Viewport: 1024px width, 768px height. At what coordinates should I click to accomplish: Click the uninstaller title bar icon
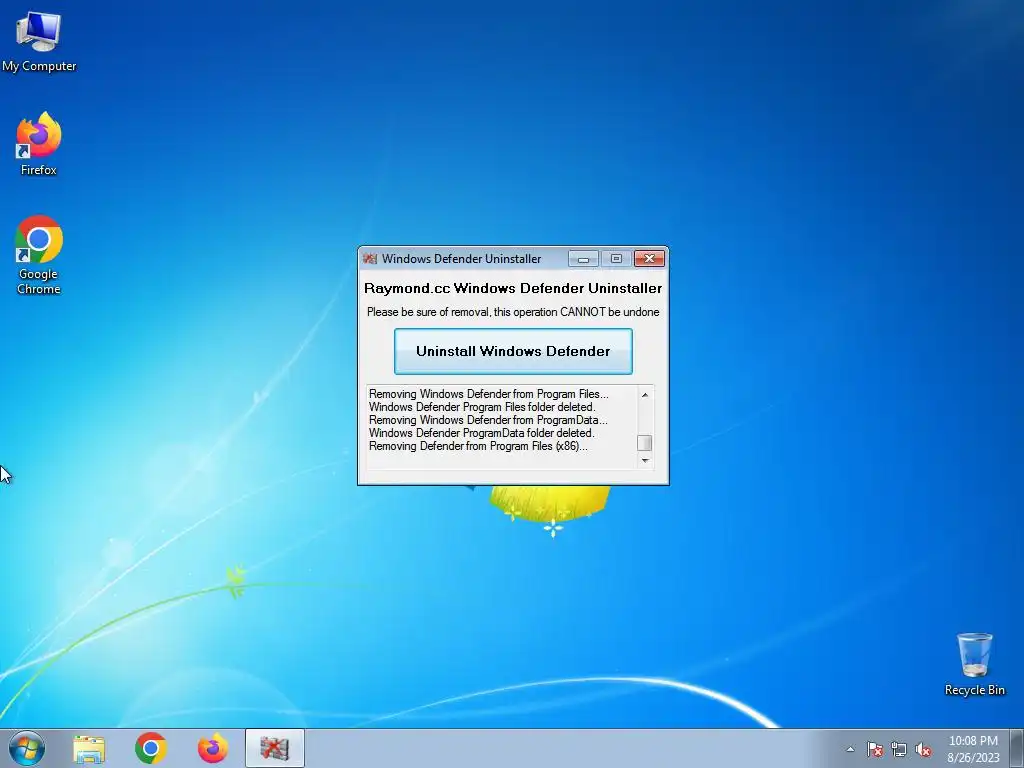(370, 259)
